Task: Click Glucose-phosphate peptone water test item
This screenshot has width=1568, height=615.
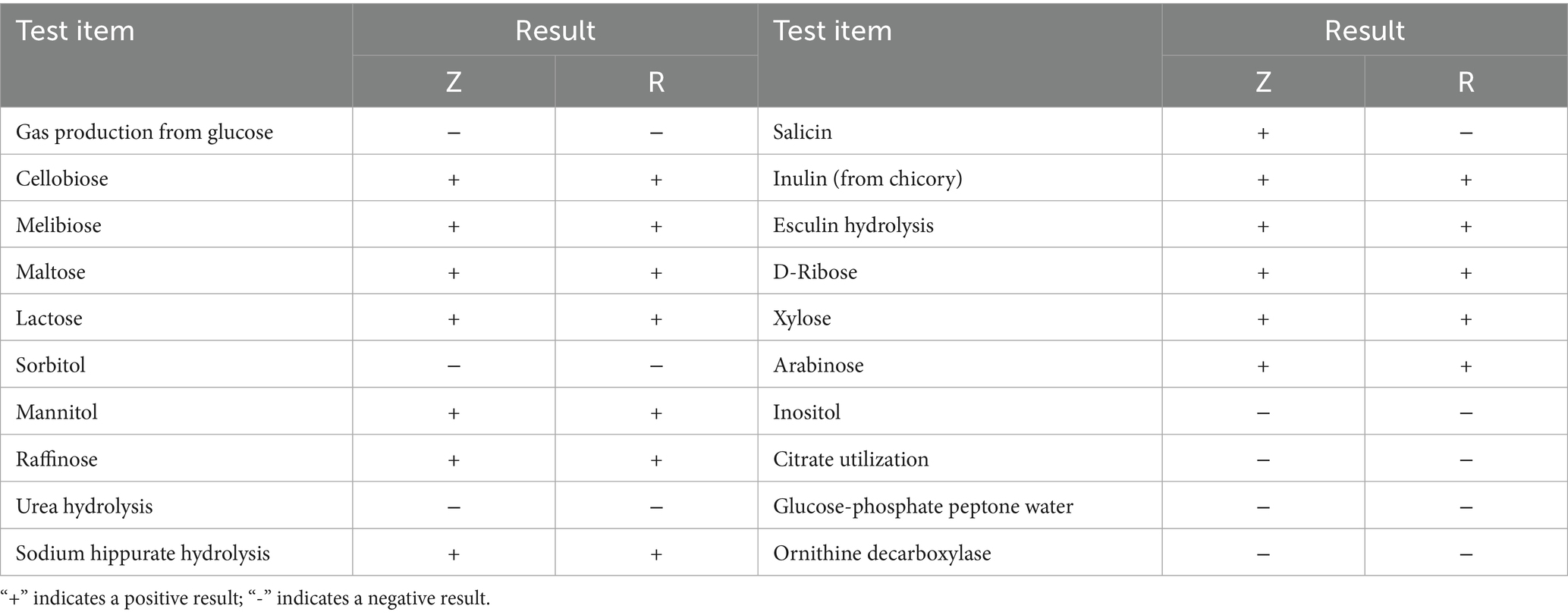Action: pos(922,507)
